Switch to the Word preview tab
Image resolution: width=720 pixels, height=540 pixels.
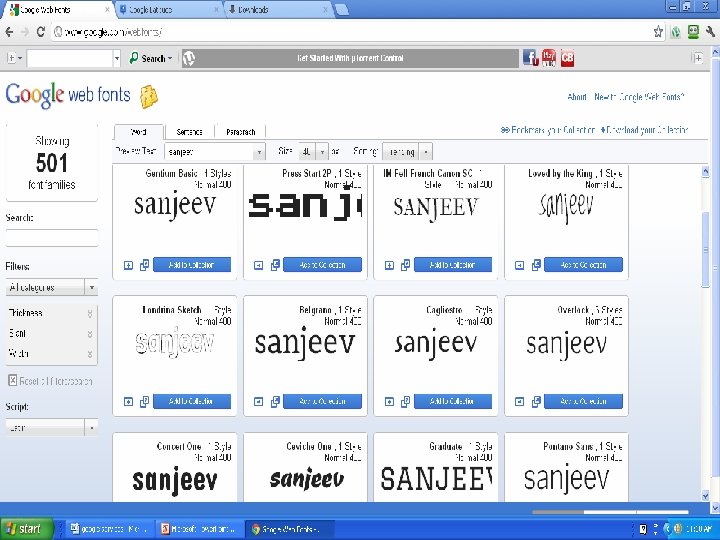coord(139,132)
